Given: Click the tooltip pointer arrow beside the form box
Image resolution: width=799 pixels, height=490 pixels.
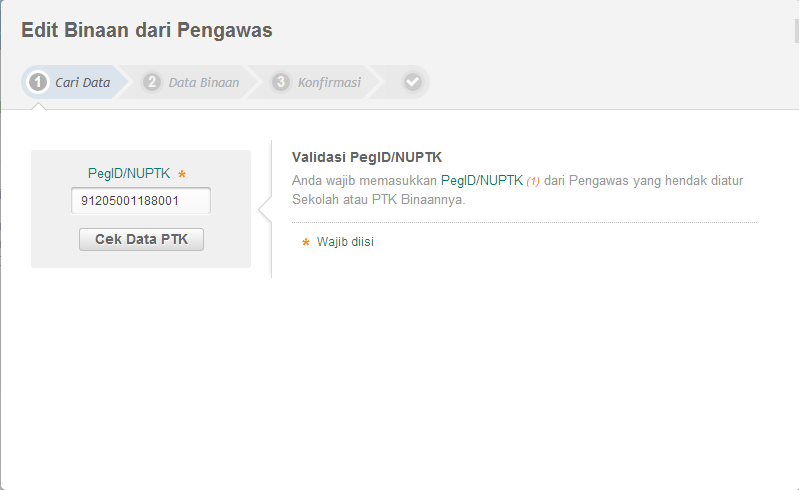Looking at the screenshot, I should (x=265, y=209).
